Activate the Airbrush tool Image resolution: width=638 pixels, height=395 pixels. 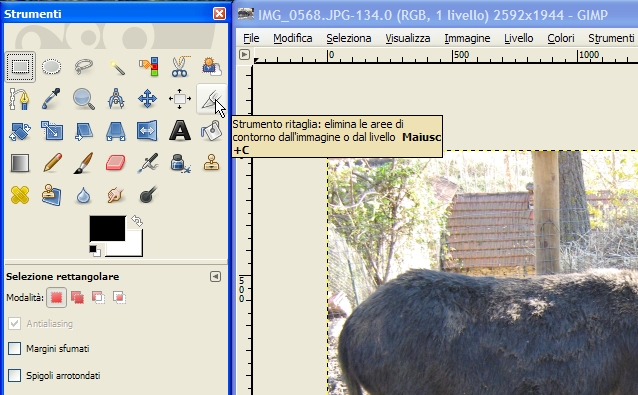(x=148, y=163)
